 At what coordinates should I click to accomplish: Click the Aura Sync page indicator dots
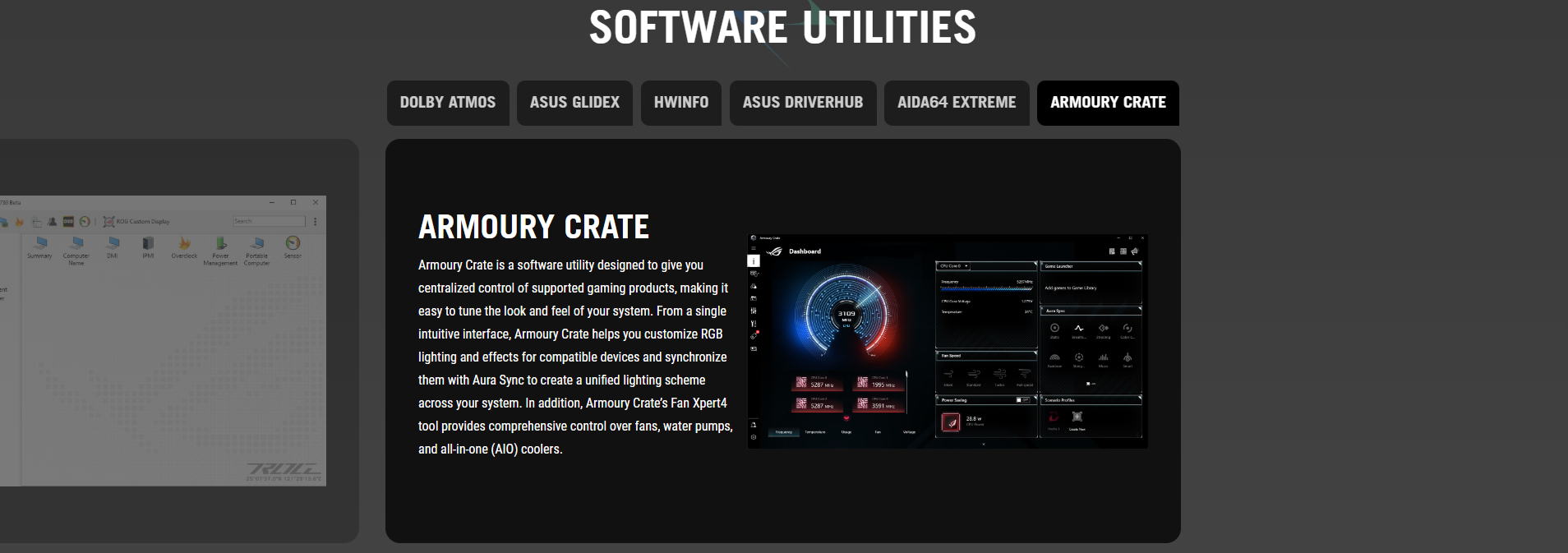[1089, 384]
